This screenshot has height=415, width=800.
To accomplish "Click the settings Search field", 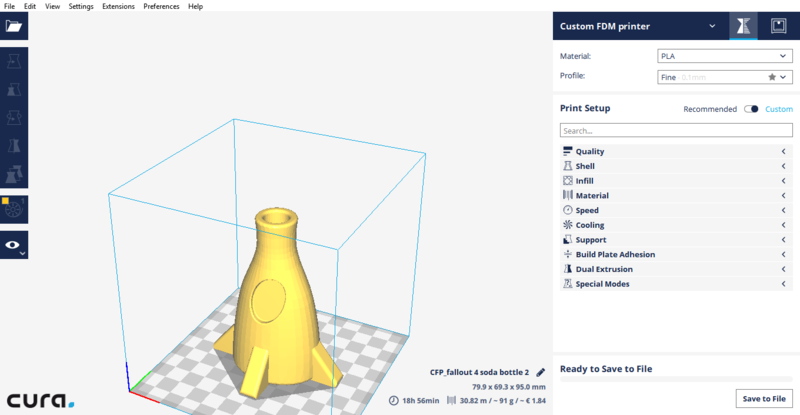I will pos(676,131).
